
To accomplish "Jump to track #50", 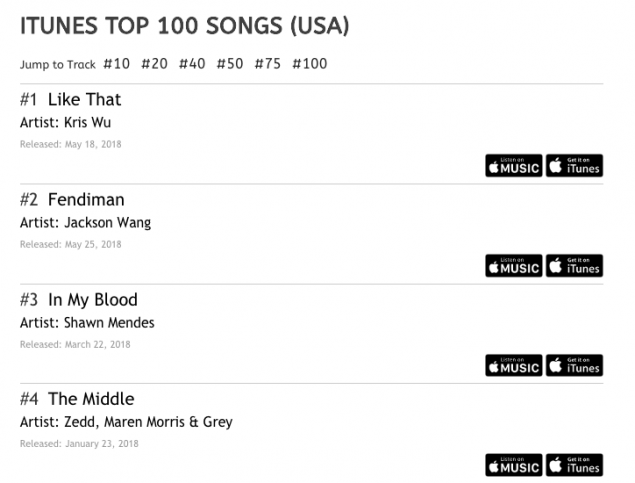I will (x=230, y=64).
